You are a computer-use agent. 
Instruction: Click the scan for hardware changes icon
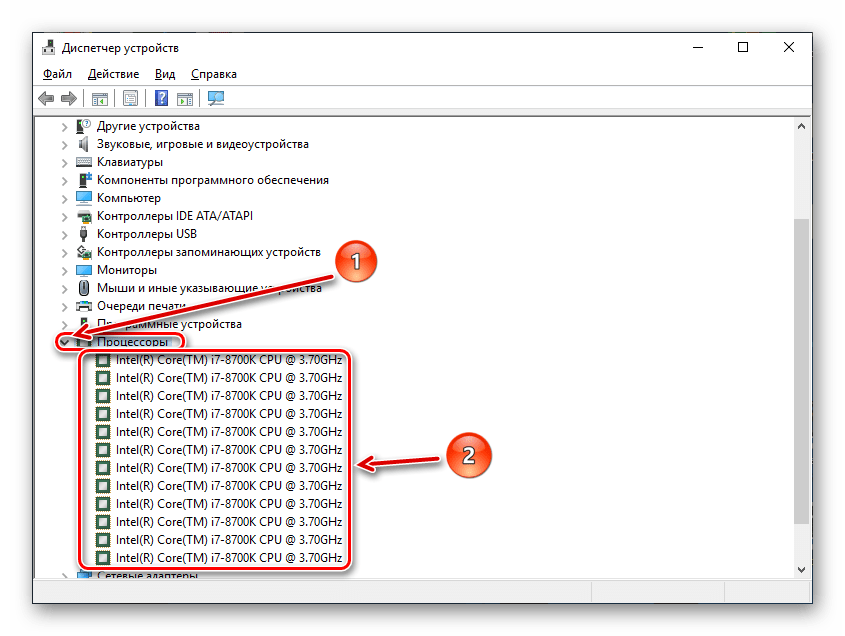point(215,99)
